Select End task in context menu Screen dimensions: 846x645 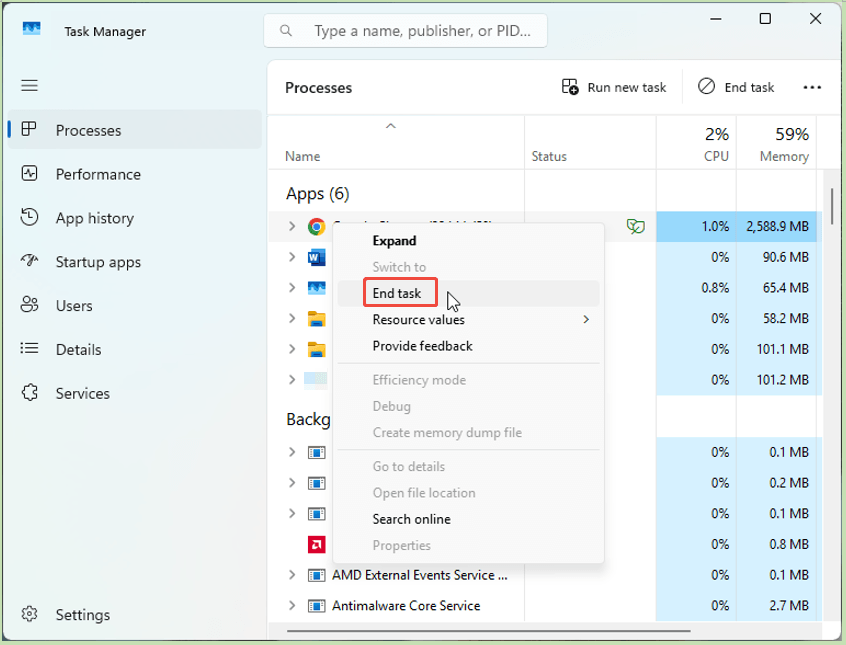coord(468,293)
